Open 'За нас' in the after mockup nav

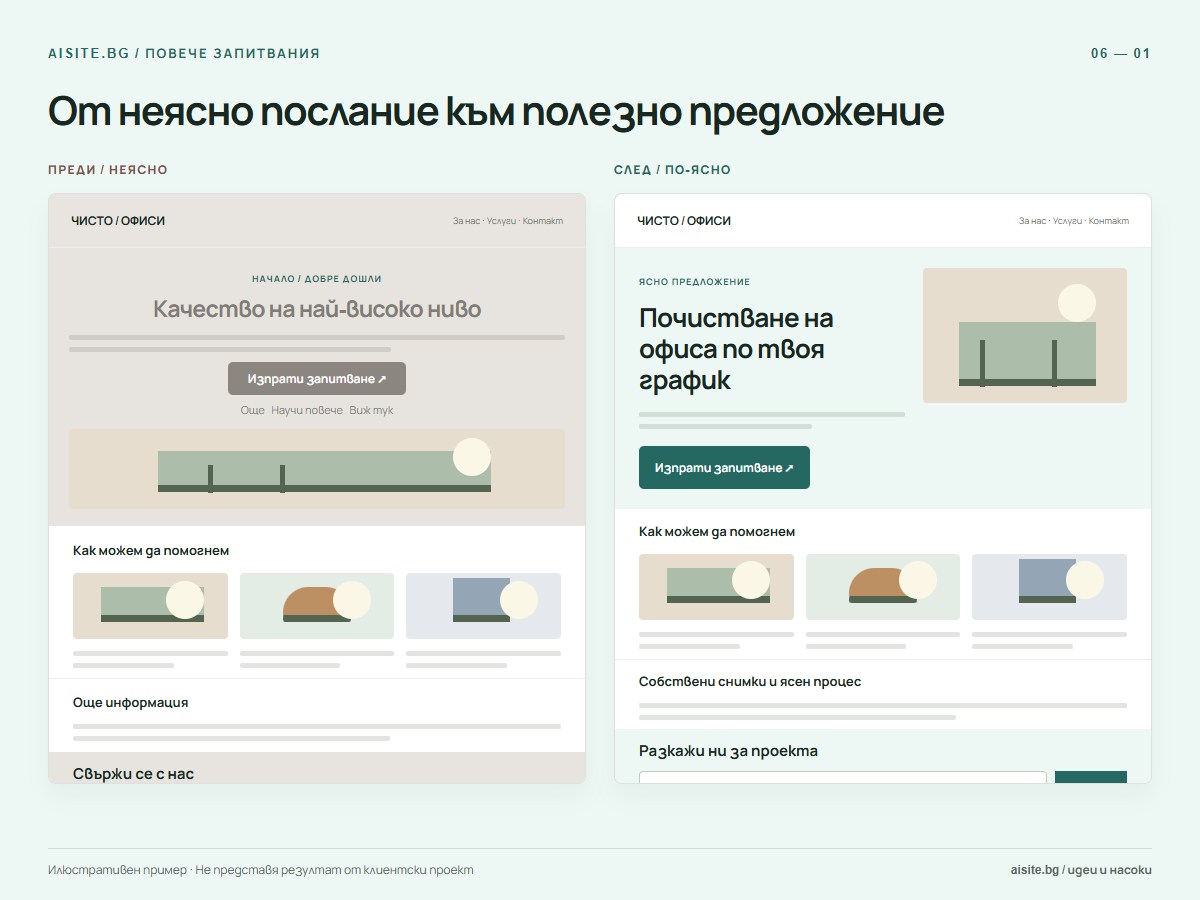1032,221
